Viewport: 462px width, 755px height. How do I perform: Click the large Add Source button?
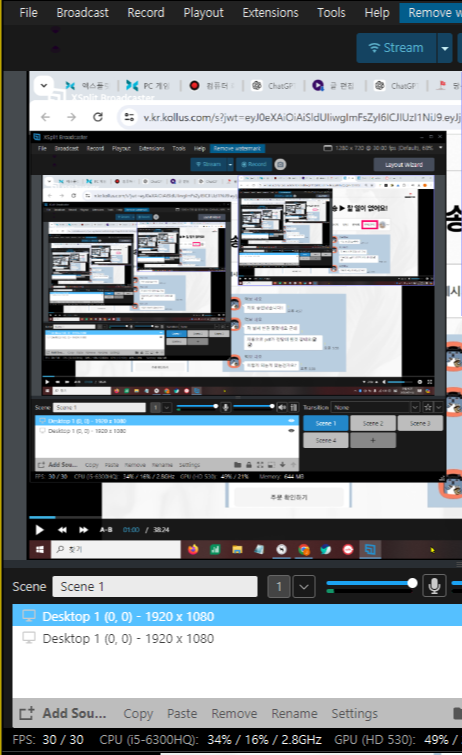(x=63, y=713)
